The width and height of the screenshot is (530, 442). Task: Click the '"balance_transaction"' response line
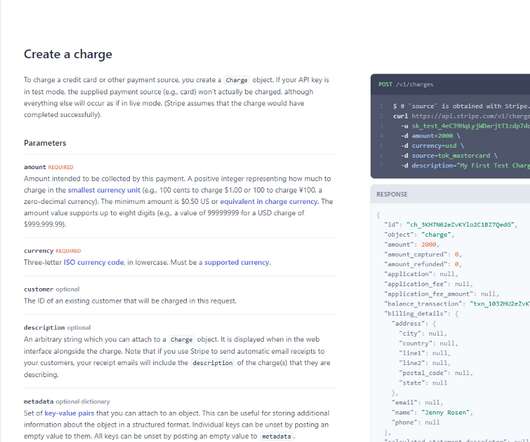[457, 303]
